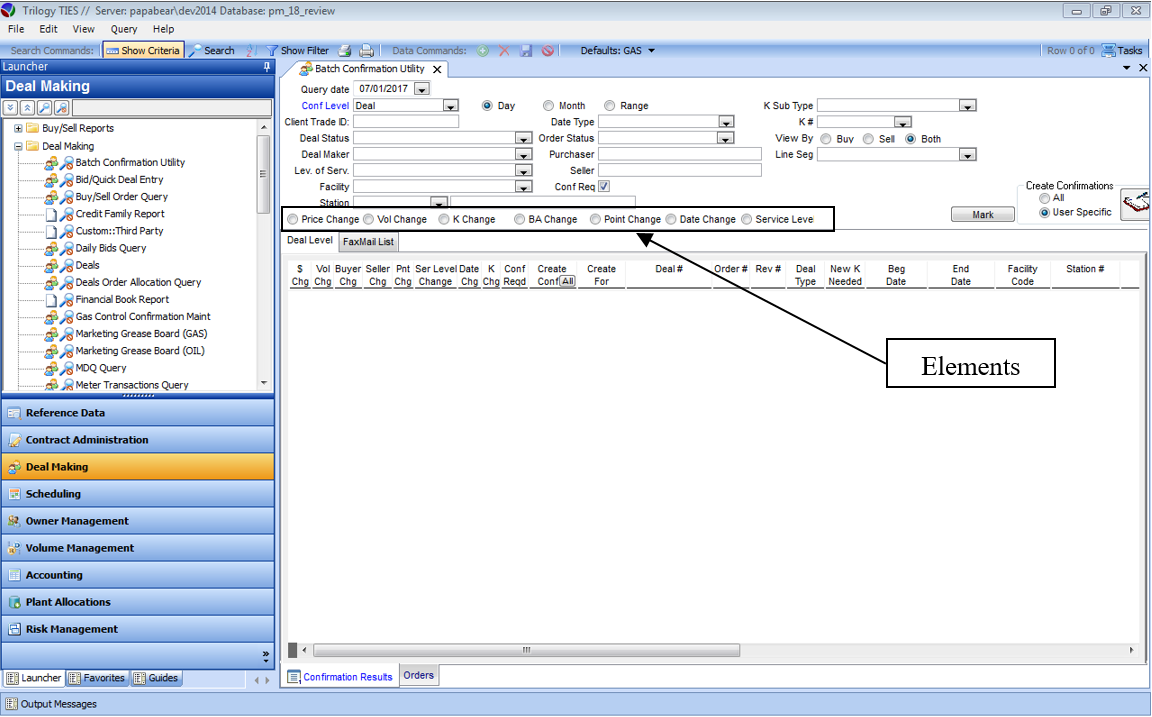Click the printer icon in toolbar
This screenshot has height=717, width=1152.
366,50
